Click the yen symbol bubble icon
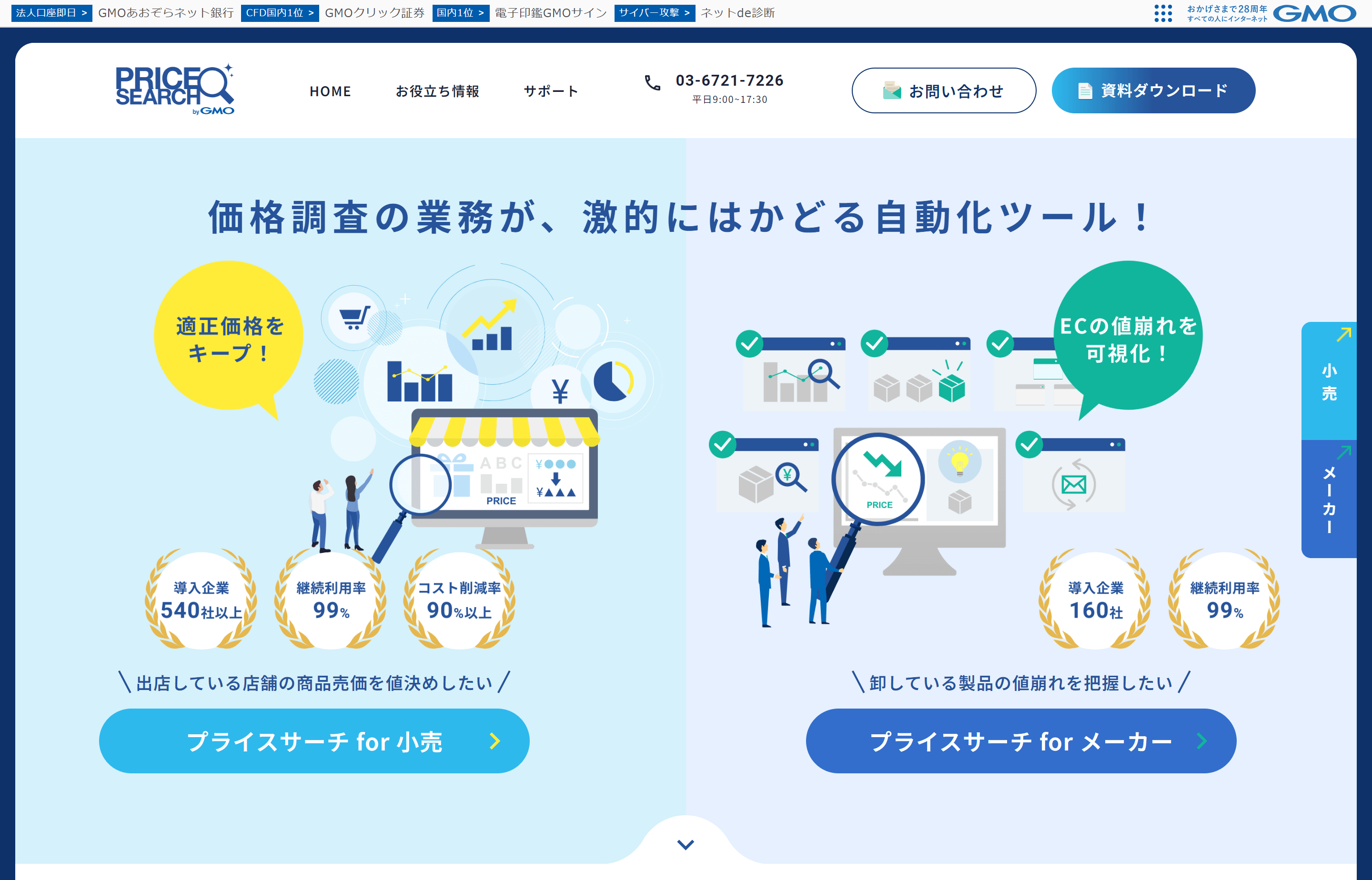The width and height of the screenshot is (1372, 880). 560,391
